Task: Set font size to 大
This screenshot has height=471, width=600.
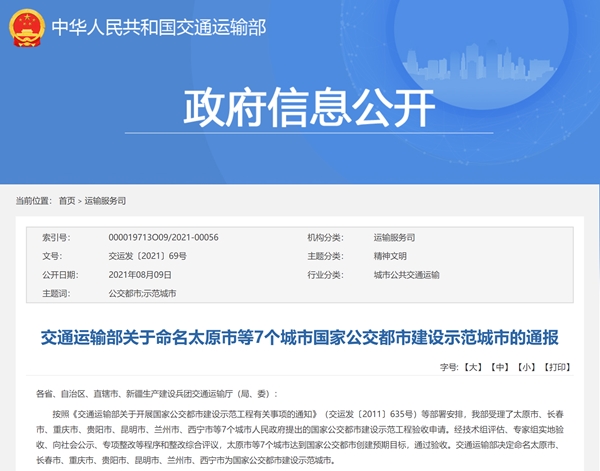Action: coord(473,367)
